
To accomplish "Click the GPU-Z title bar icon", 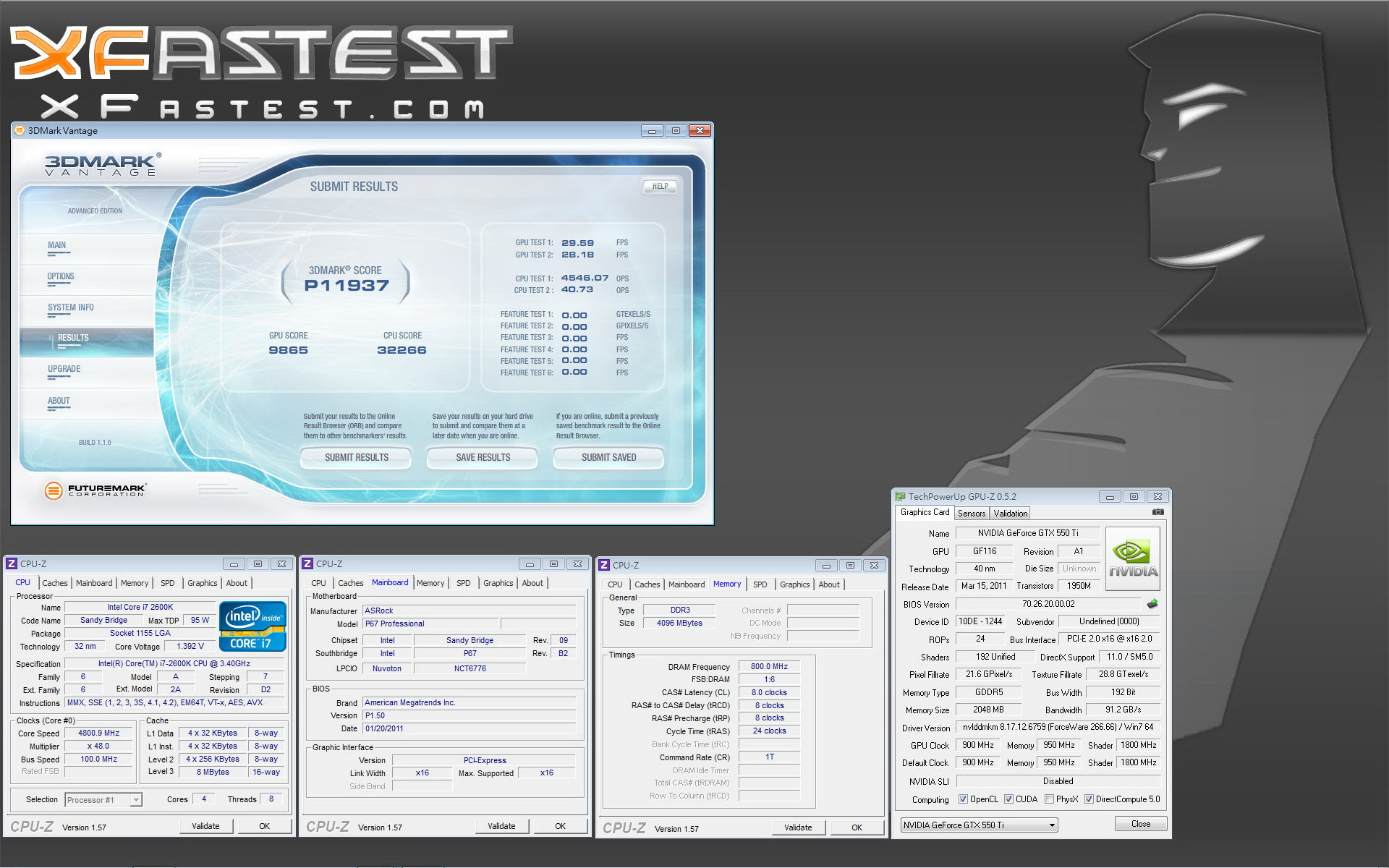I will (901, 497).
